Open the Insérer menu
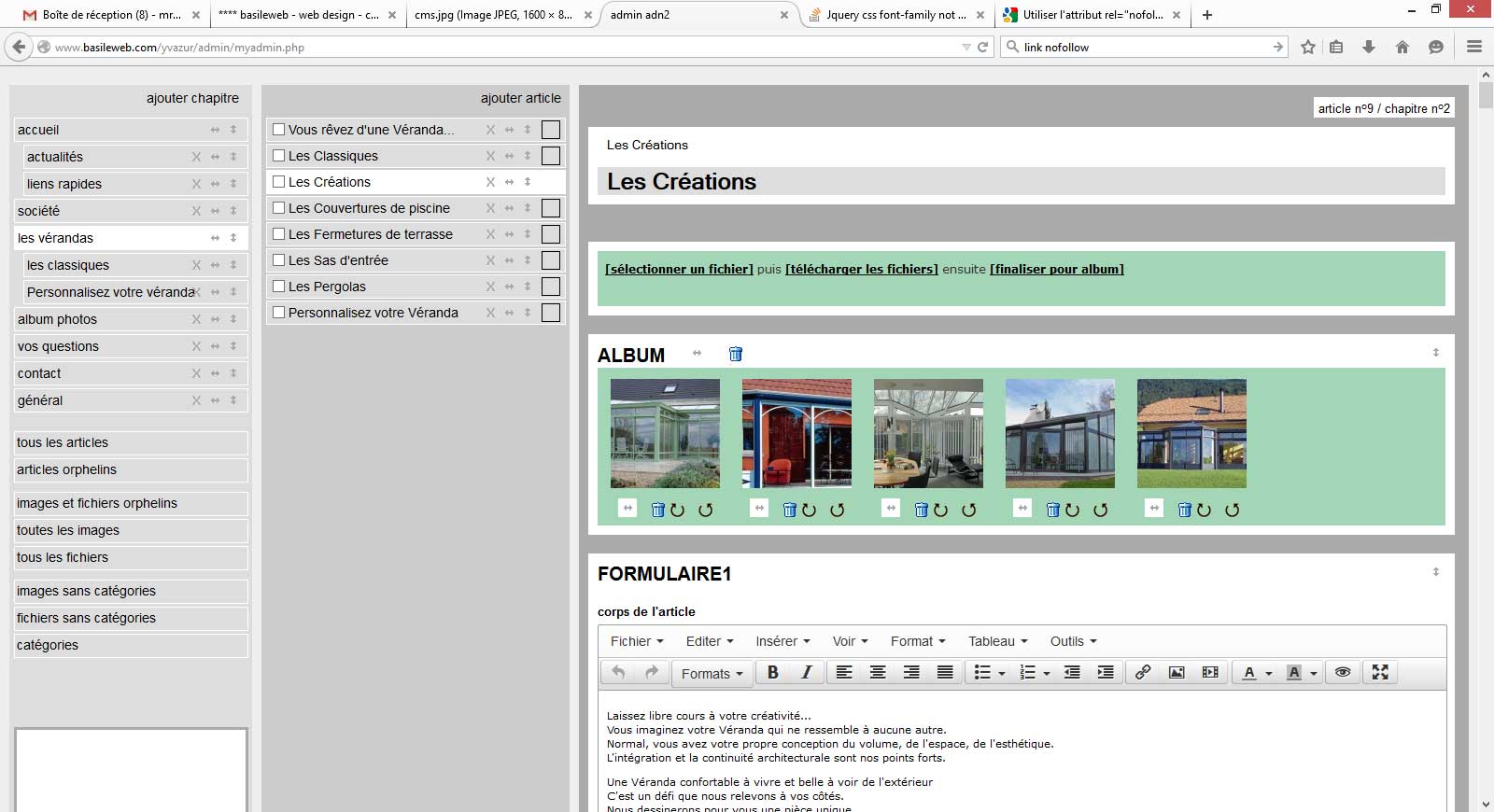Screen dimensions: 1494x812 (782, 641)
